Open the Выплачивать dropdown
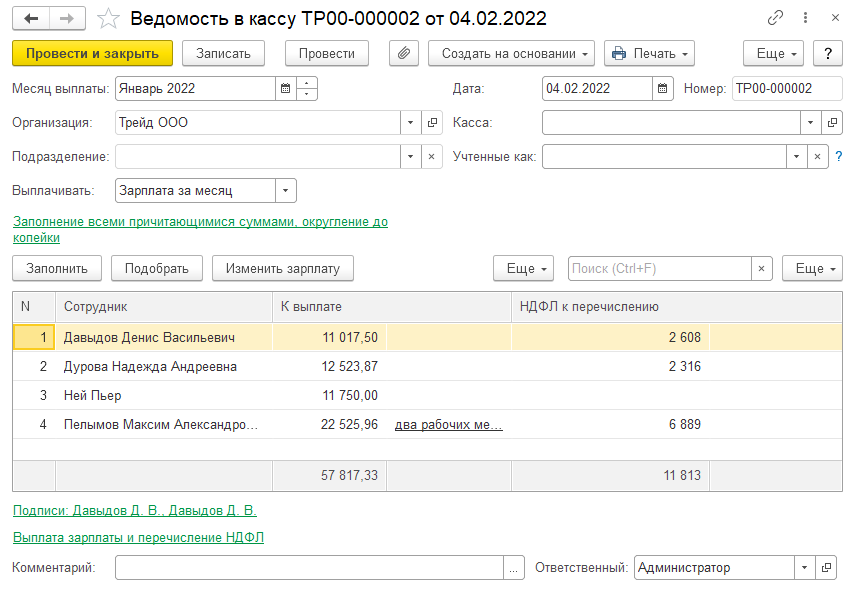This screenshot has width=858, height=592. 286,190
